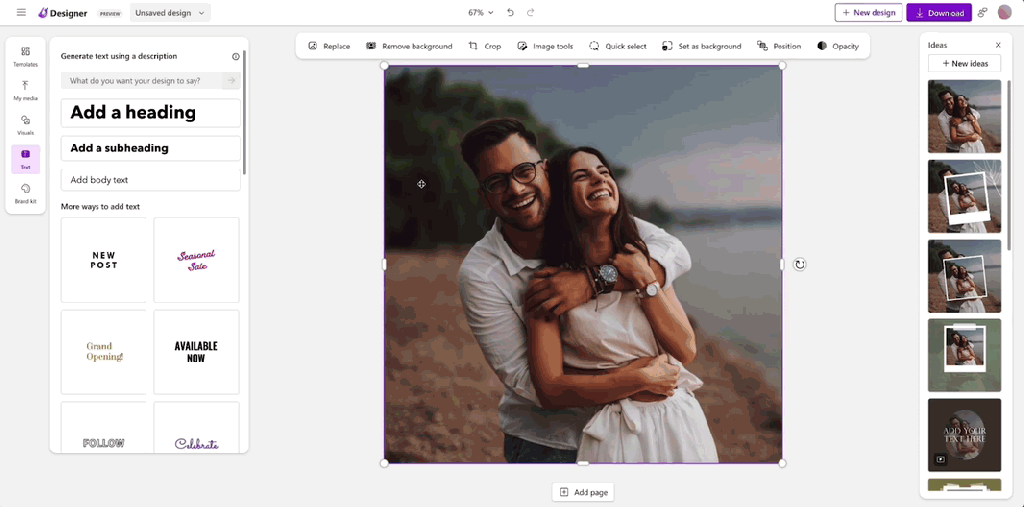Click the undo arrow icon
Screen dimensions: 1024x507
[510, 13]
